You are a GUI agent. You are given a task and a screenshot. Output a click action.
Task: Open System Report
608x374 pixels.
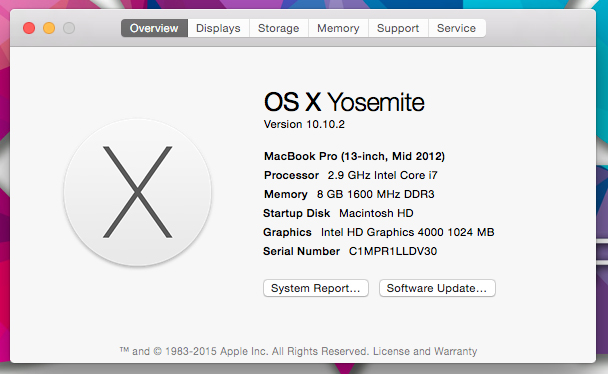316,288
